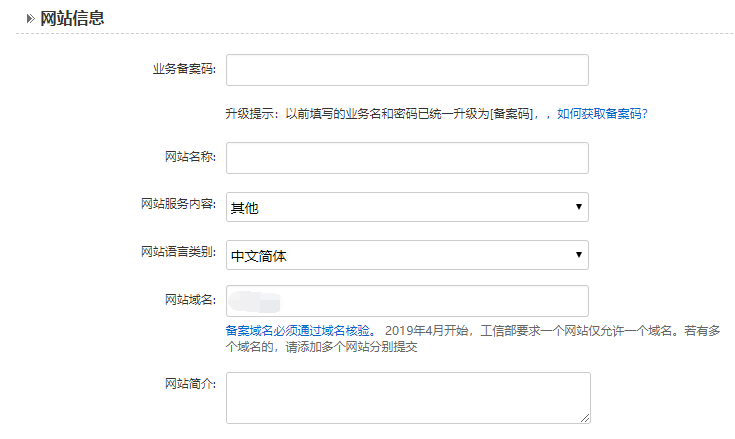Click the 网站服务内容 field label

coord(178,204)
